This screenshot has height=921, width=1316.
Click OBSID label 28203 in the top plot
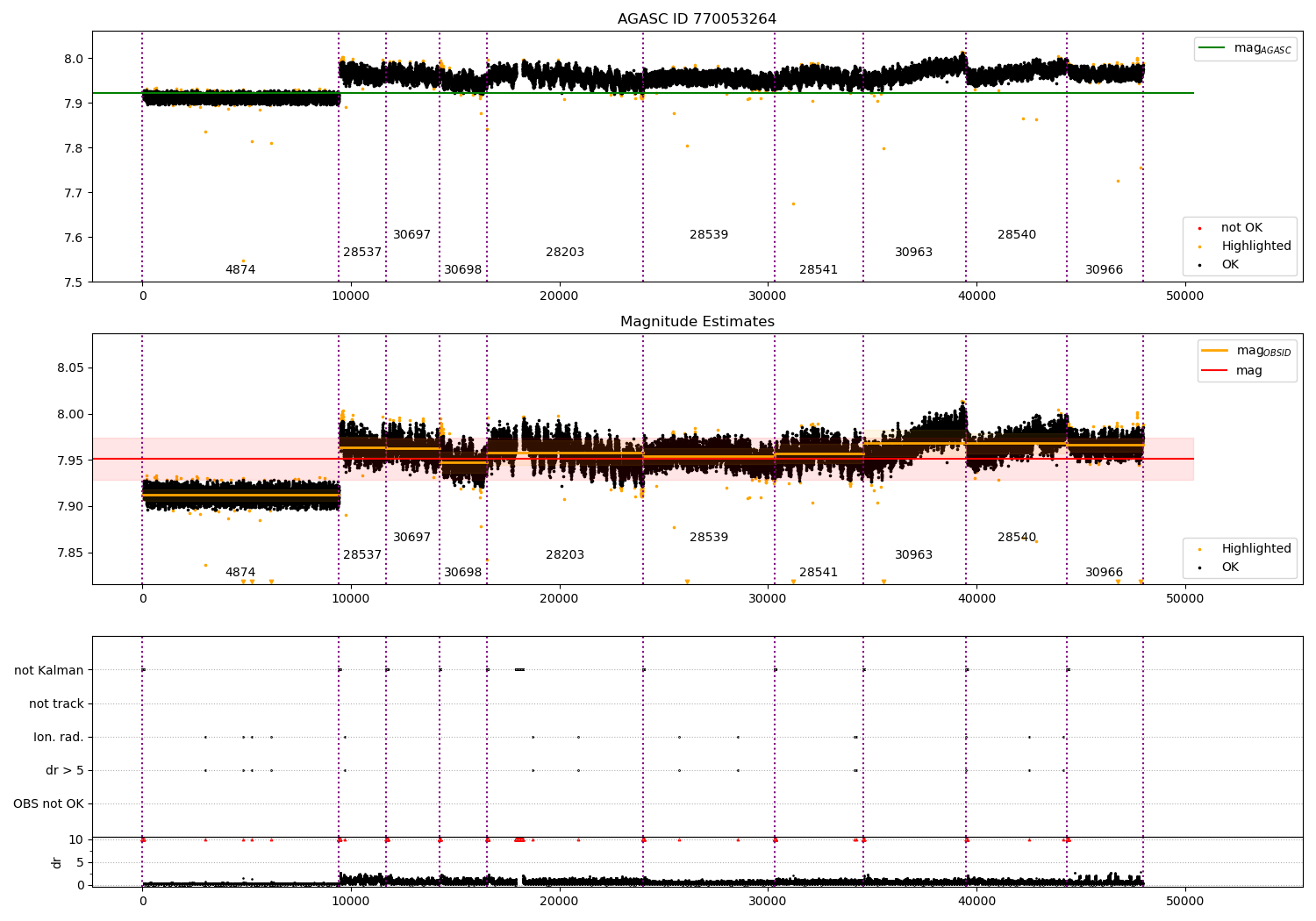point(565,253)
